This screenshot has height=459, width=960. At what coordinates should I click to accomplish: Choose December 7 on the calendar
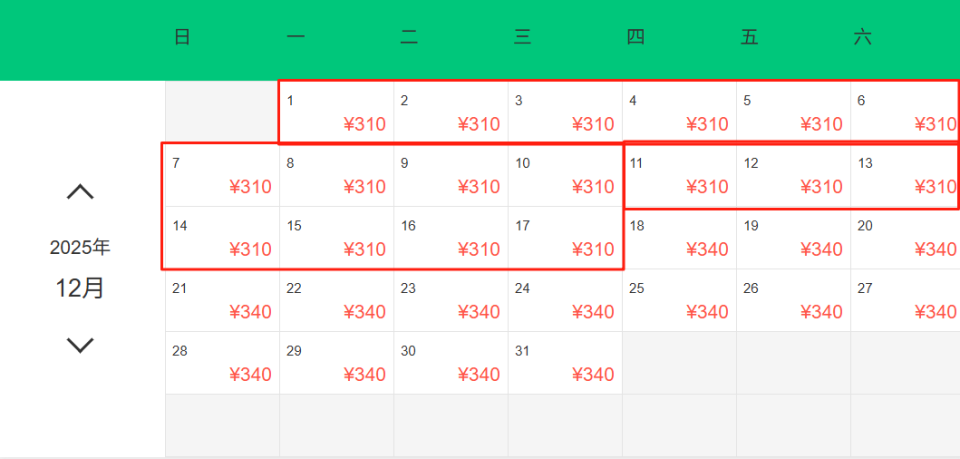(222, 175)
